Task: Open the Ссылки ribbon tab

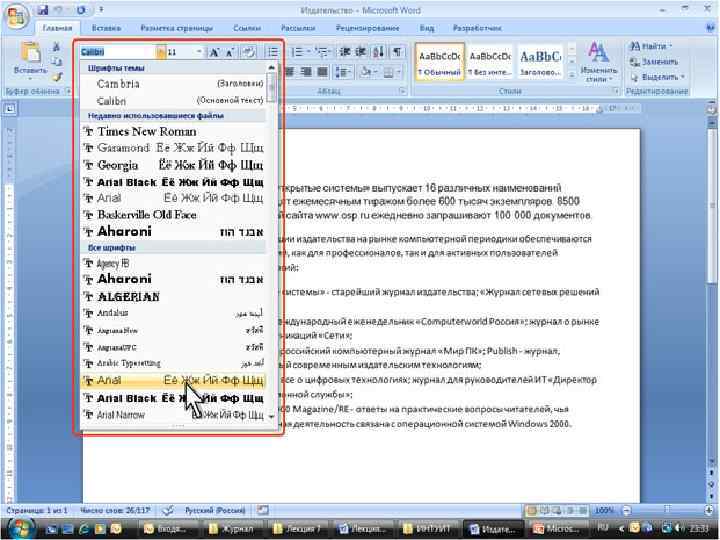Action: click(x=247, y=28)
